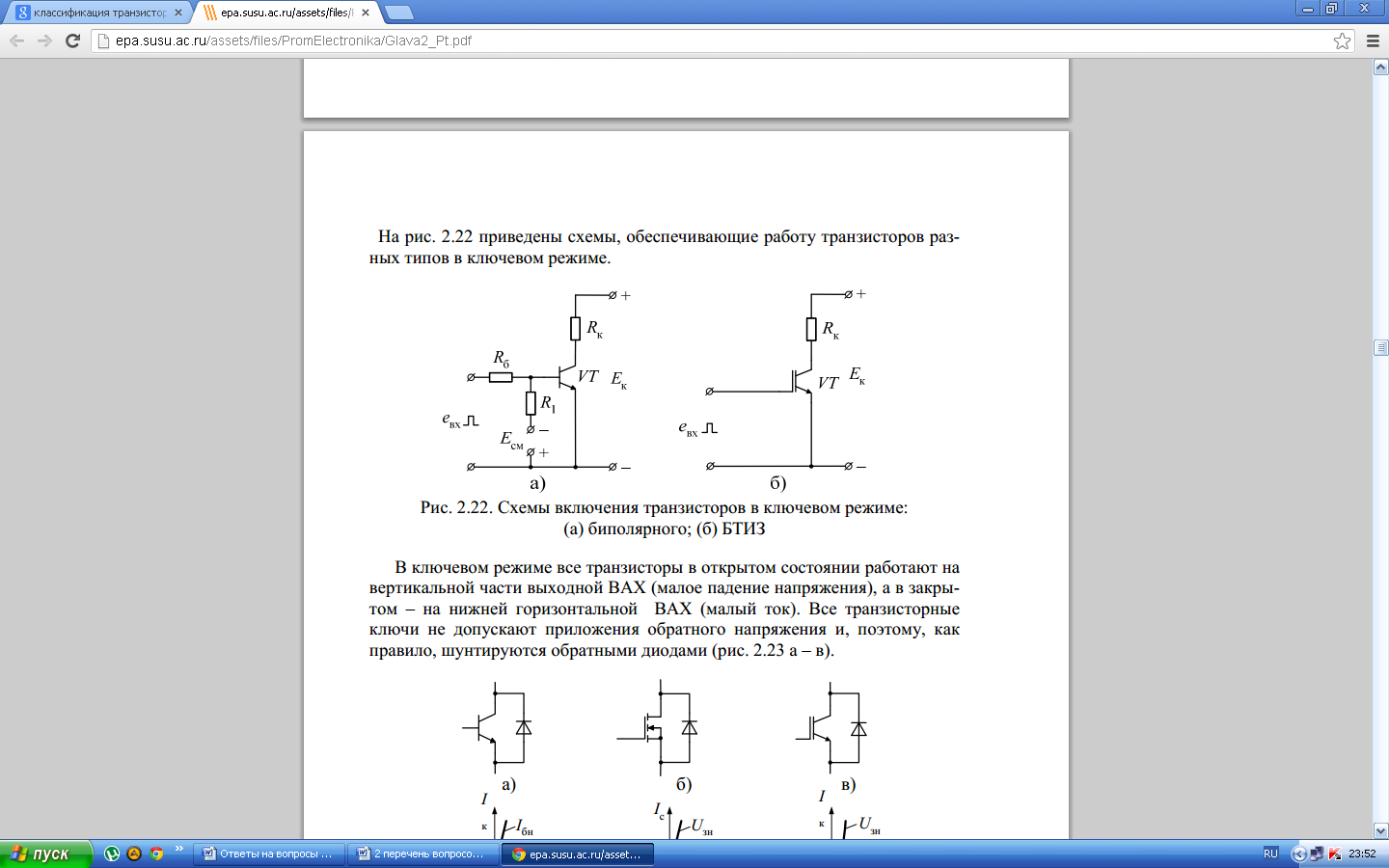
Task: Close the epa.susu.ac.ru tab
Action: point(366,13)
